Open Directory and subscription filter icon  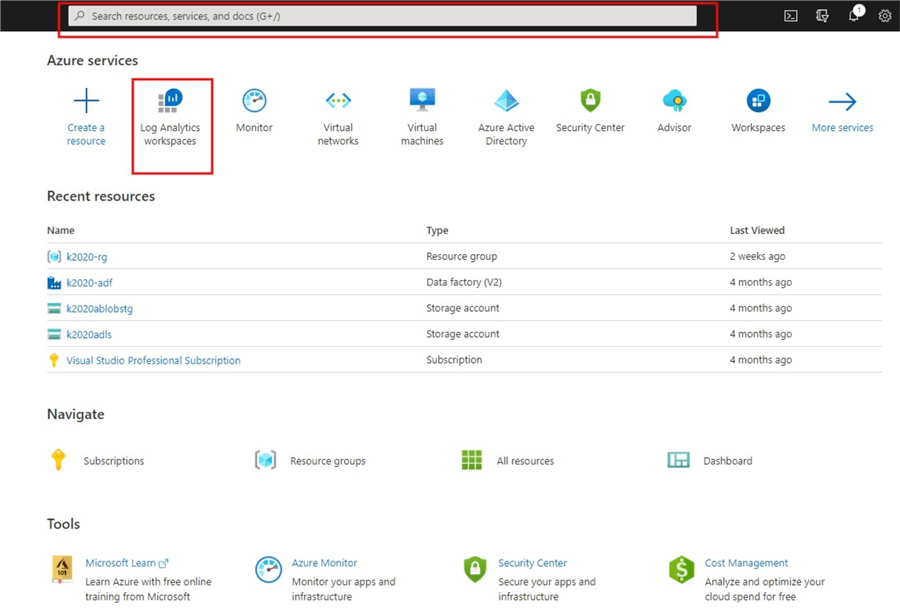(x=822, y=16)
